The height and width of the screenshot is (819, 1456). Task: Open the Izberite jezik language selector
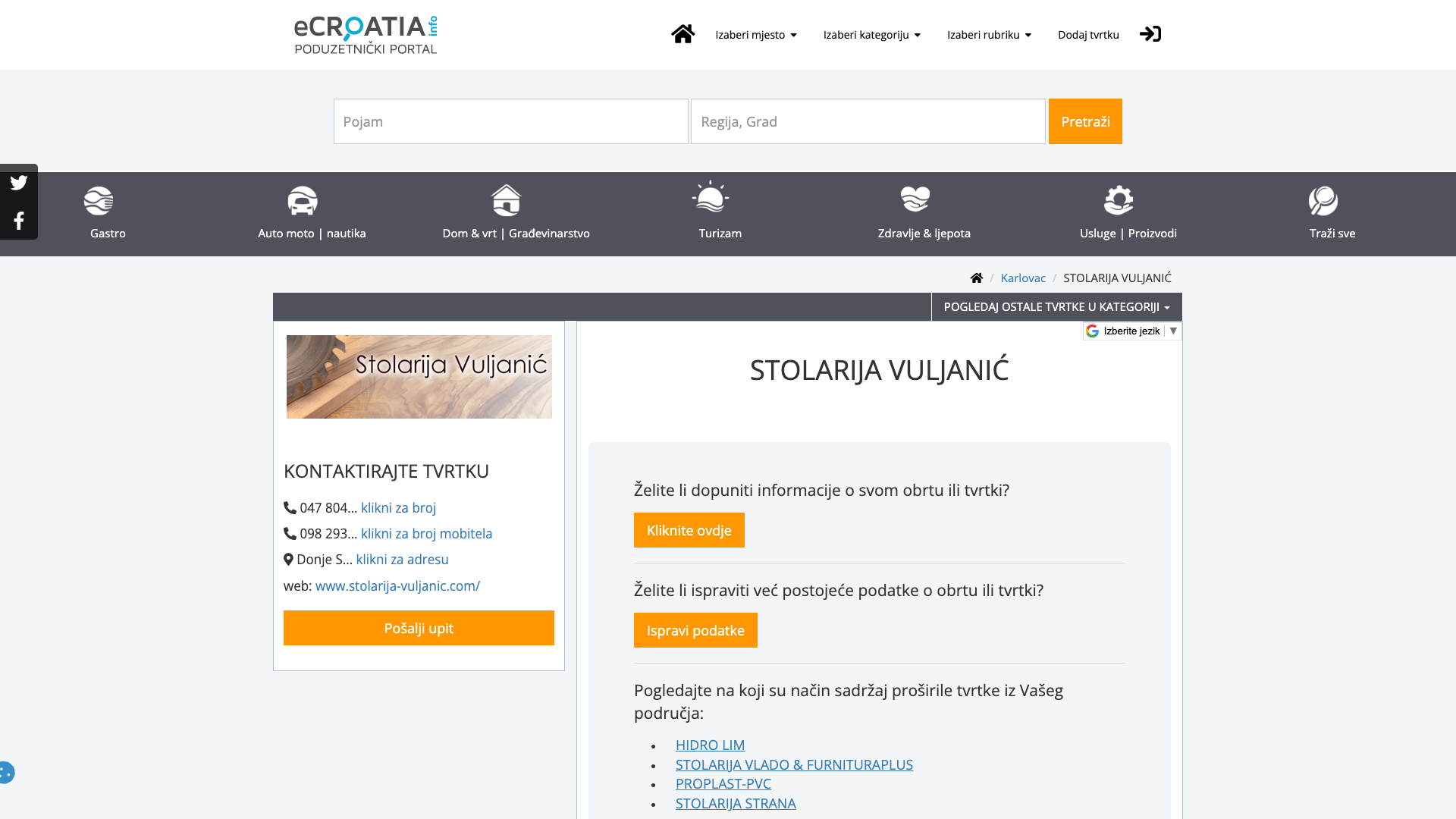[1132, 331]
